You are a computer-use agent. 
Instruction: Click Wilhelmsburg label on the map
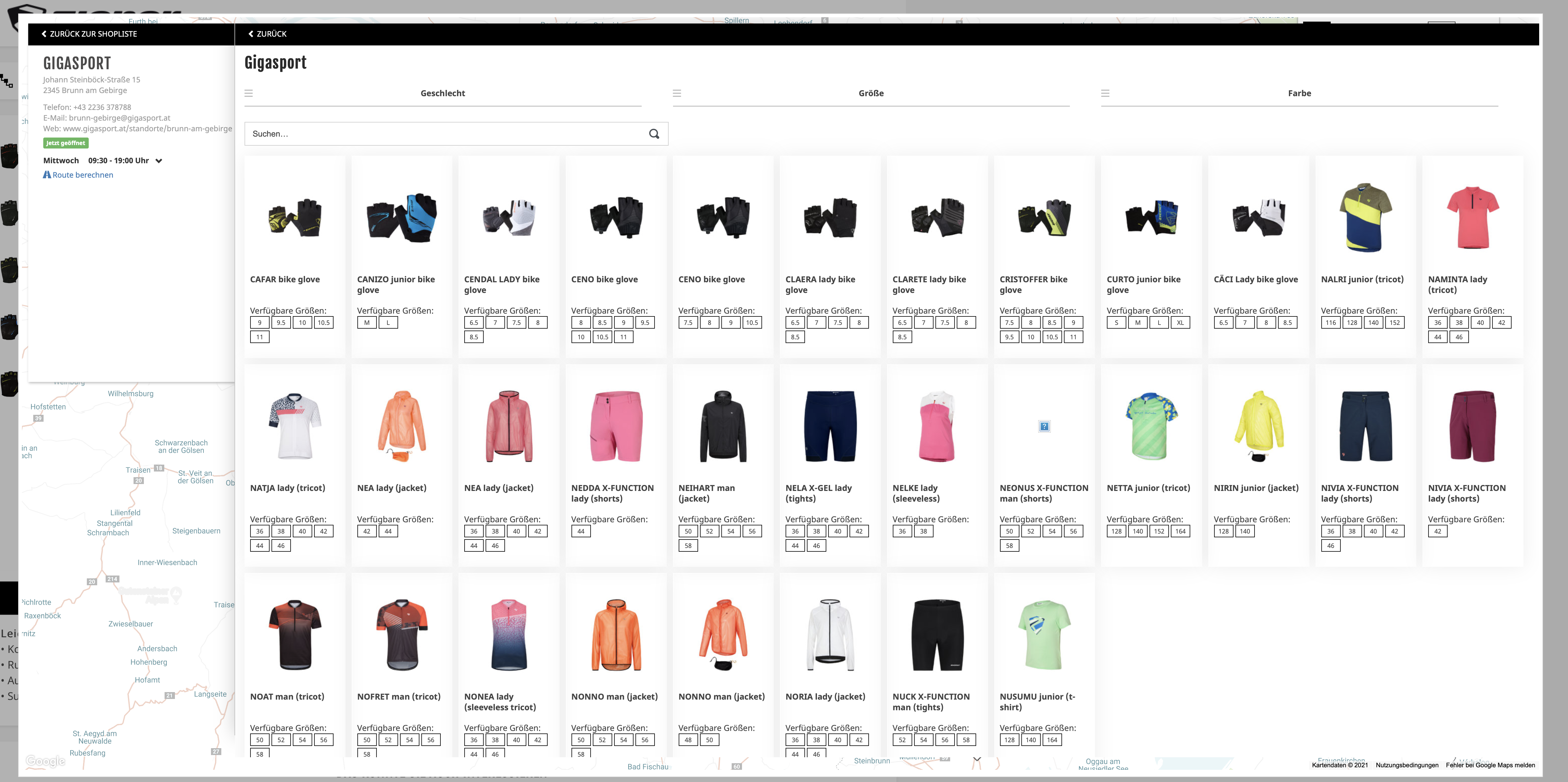(x=130, y=394)
